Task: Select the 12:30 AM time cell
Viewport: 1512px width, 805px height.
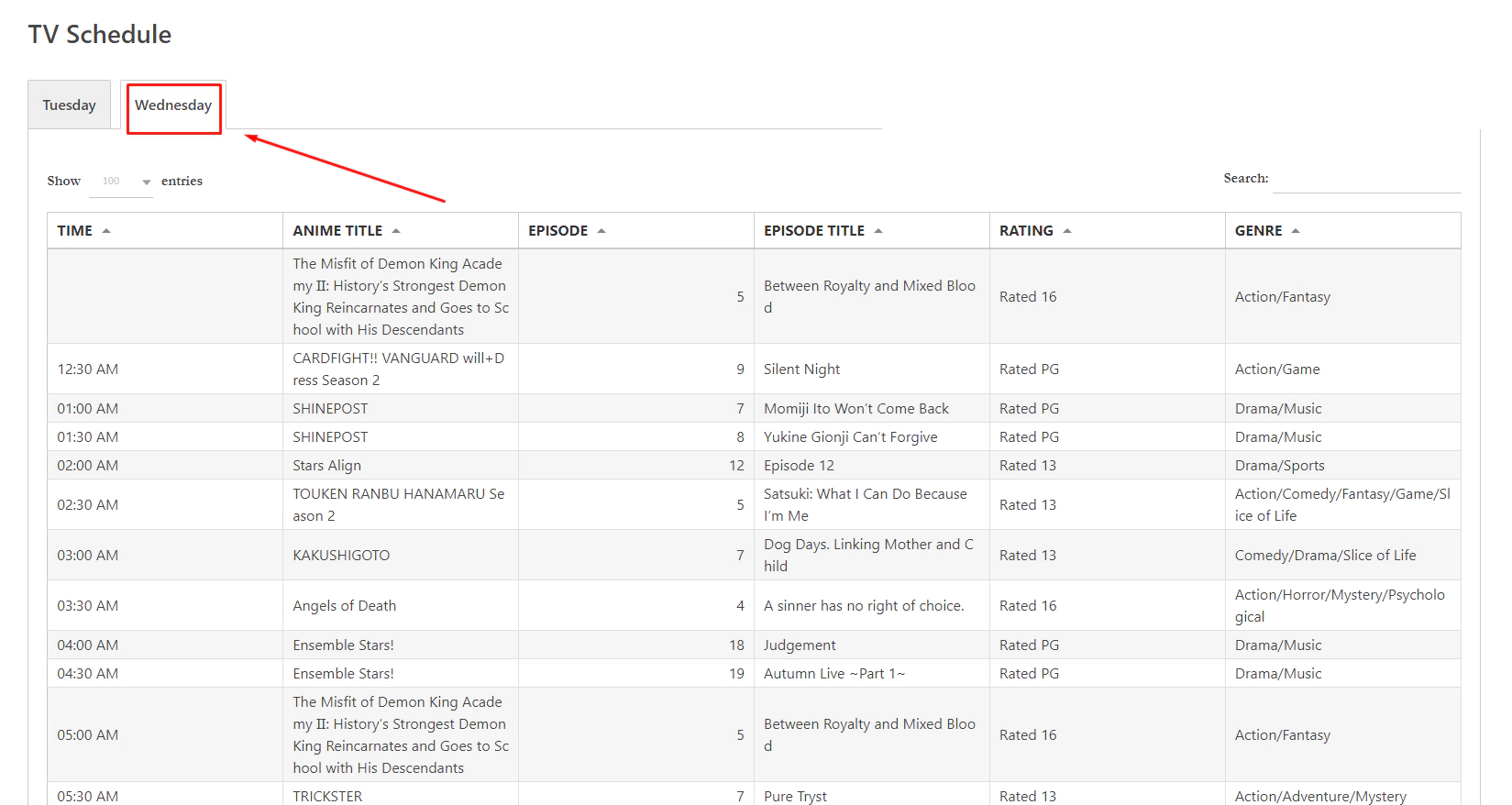Action: 165,369
